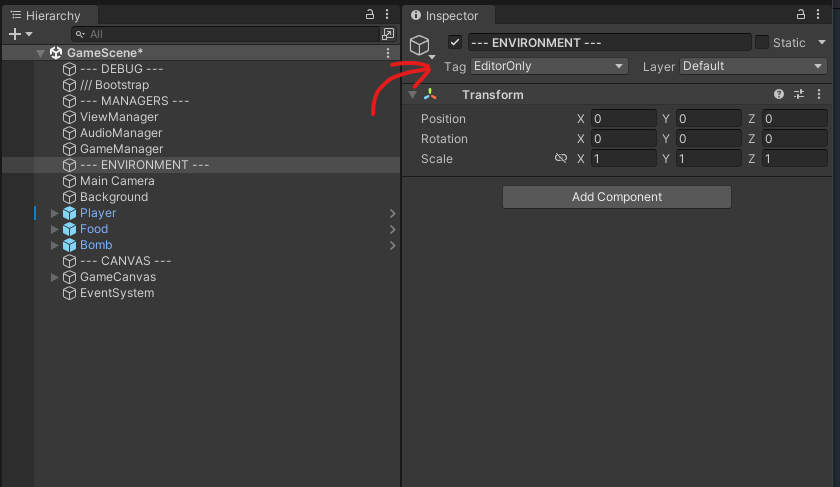
Task: Click the Add Component button
Action: (x=617, y=197)
